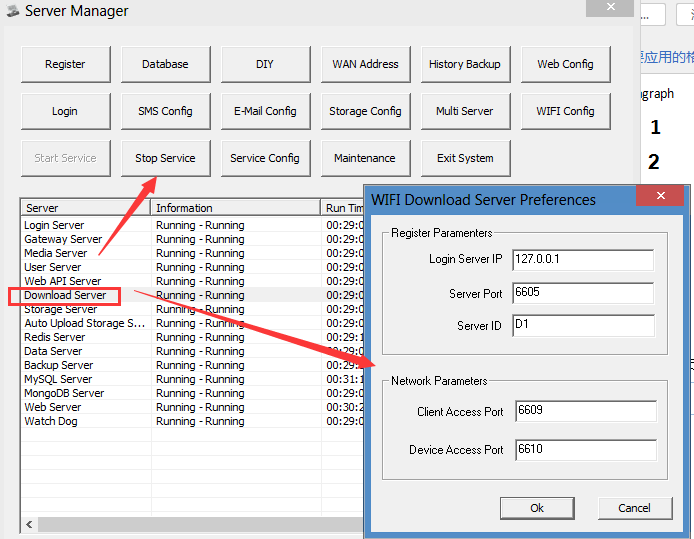This screenshot has height=539, width=694.
Task: Click the Server Manager app icon
Action: pyautogui.click(x=13, y=11)
